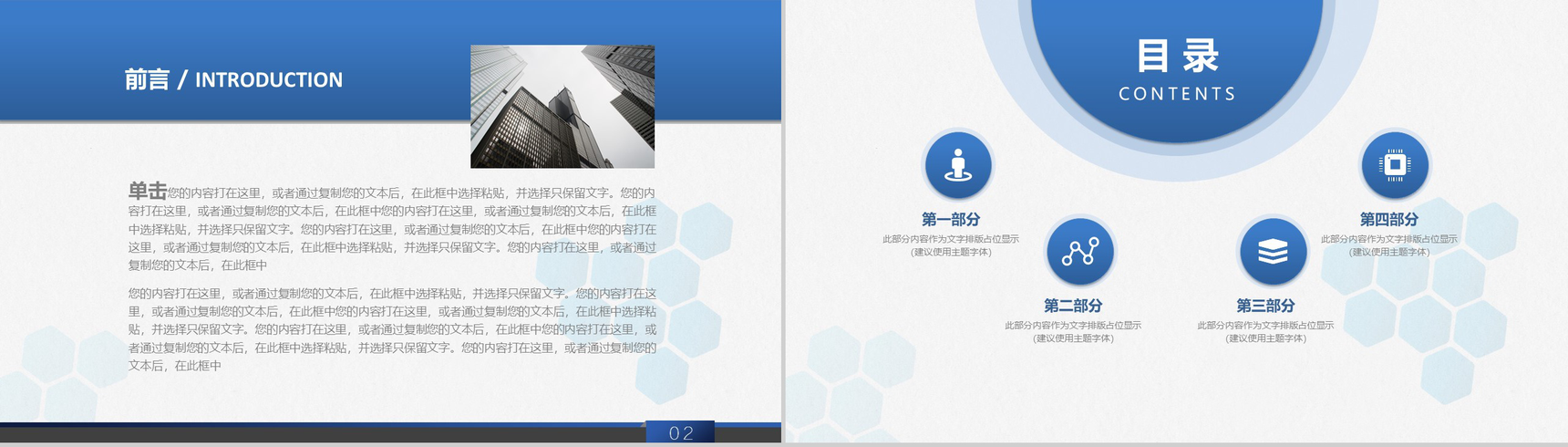Click the 第一部分 label
The width and height of the screenshot is (1568, 447).
(951, 219)
